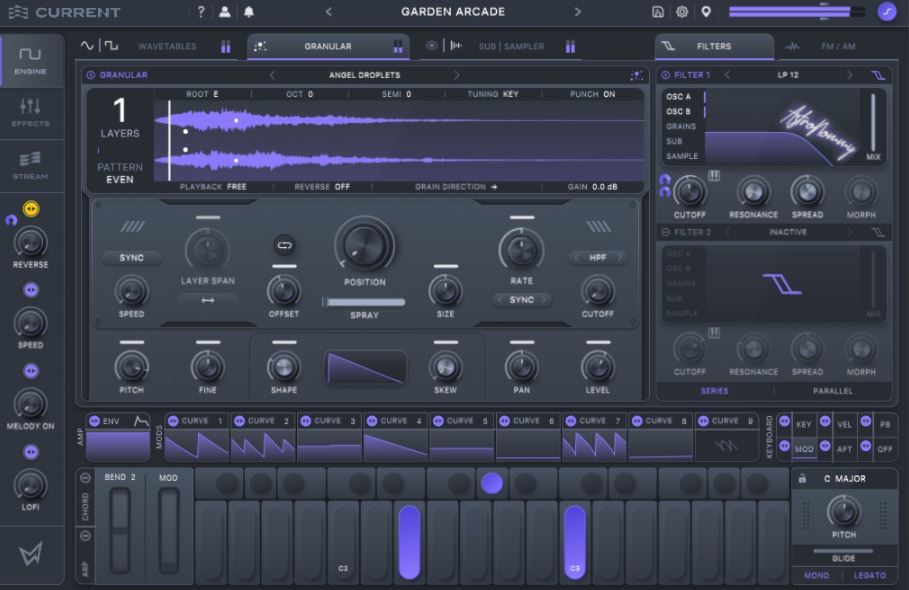
Task: Activate Legato voicing mode
Action: pyautogui.click(x=870, y=575)
